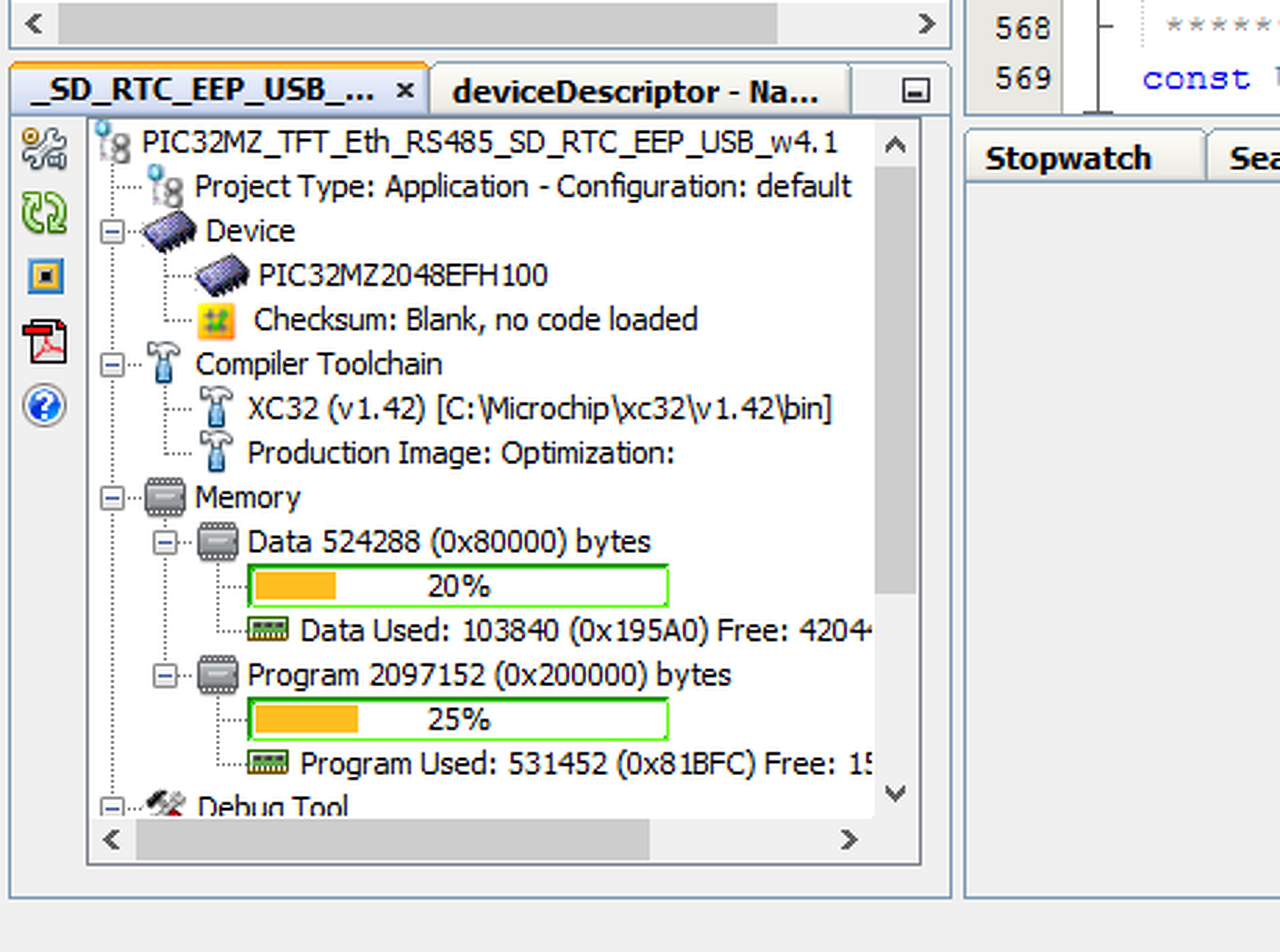Select Production Image: Optimization row
This screenshot has height=952, width=1280.
point(461,452)
